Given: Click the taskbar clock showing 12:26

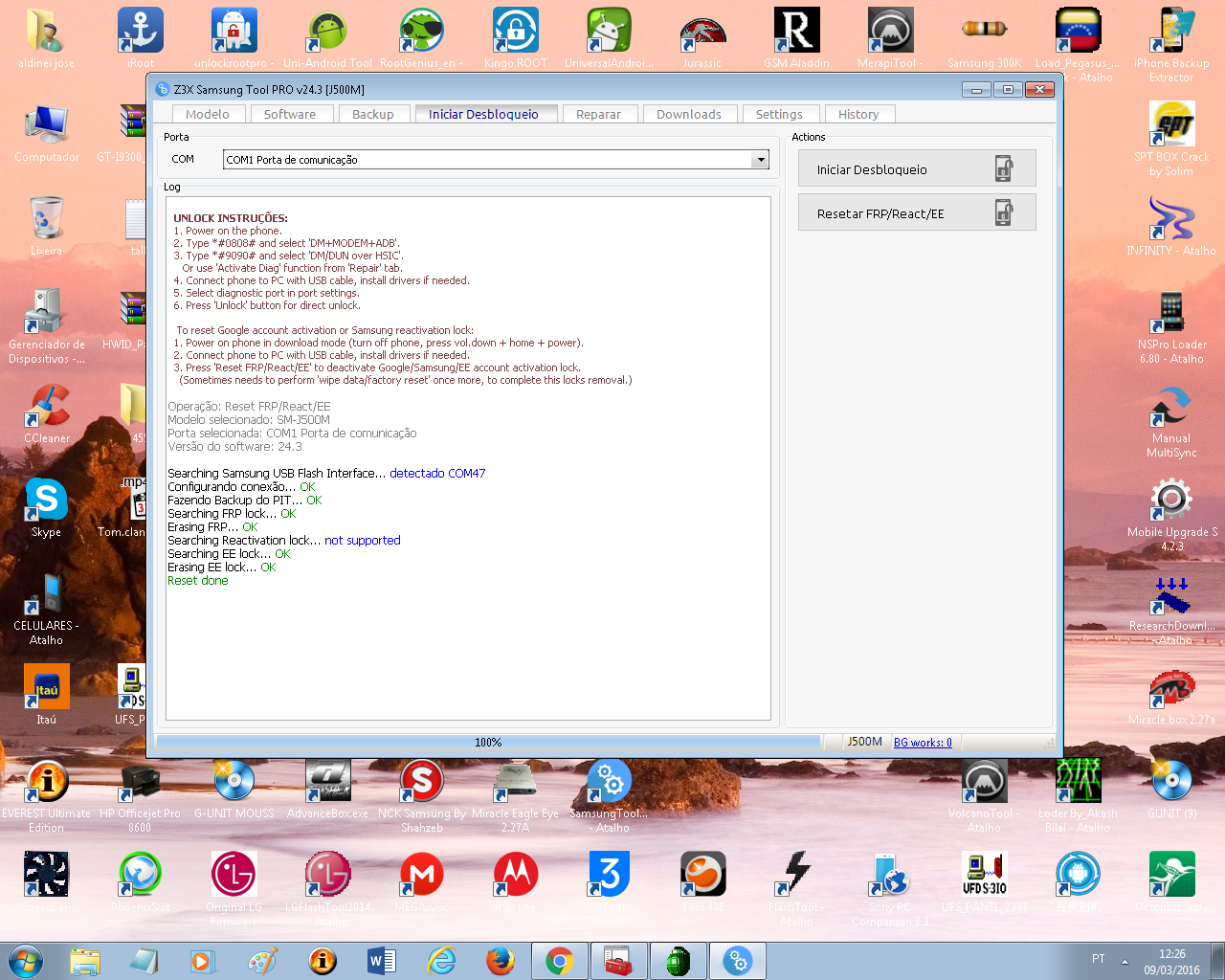Looking at the screenshot, I should pyautogui.click(x=1171, y=962).
